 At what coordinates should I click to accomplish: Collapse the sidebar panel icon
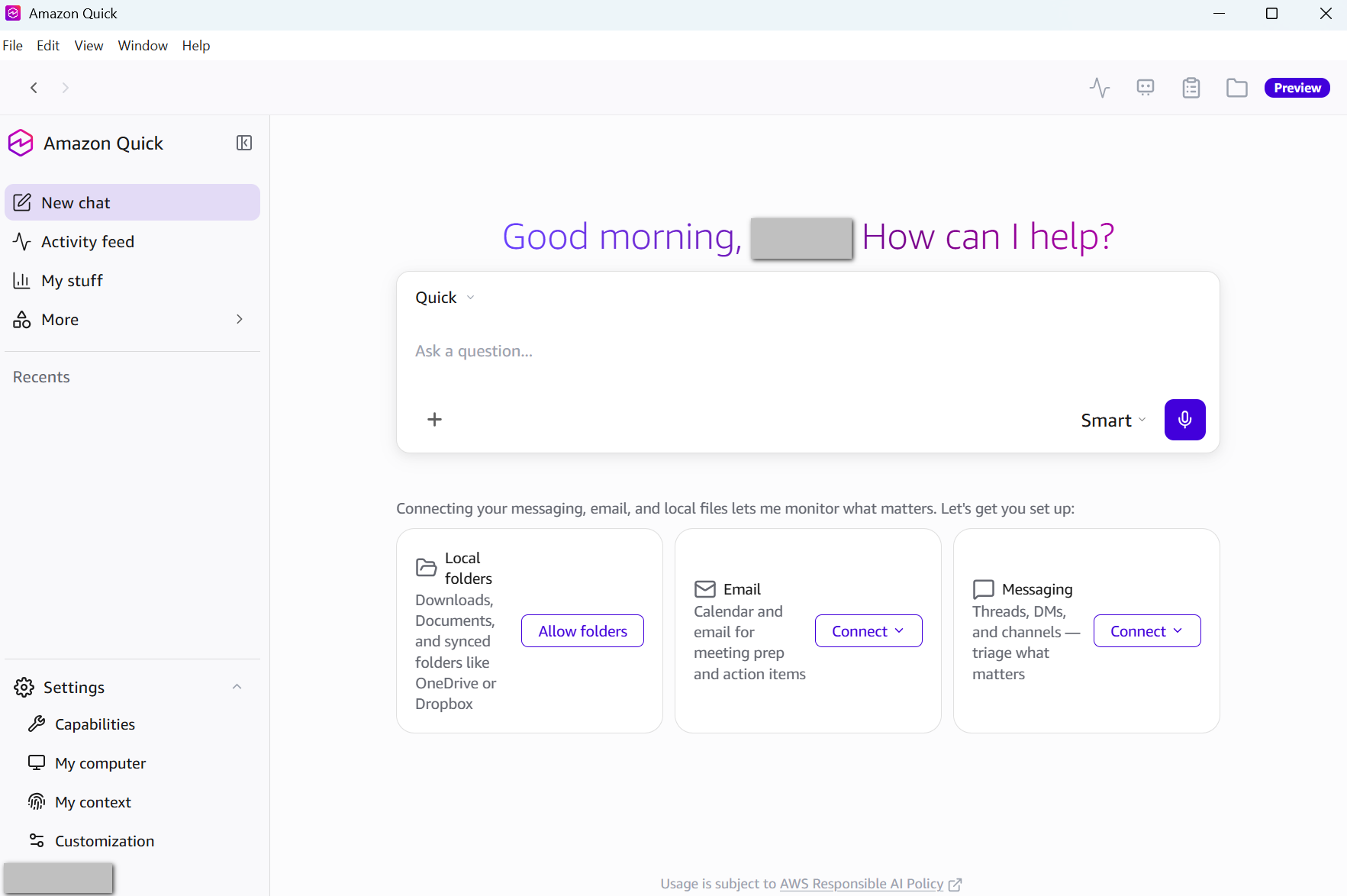(x=244, y=143)
